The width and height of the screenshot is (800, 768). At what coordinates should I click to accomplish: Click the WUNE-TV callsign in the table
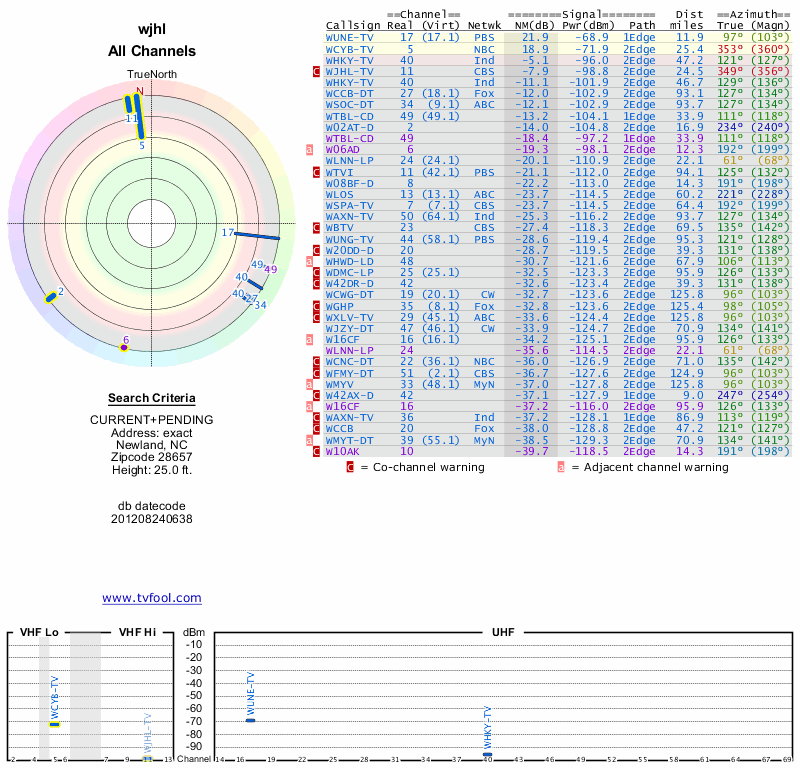(x=350, y=37)
